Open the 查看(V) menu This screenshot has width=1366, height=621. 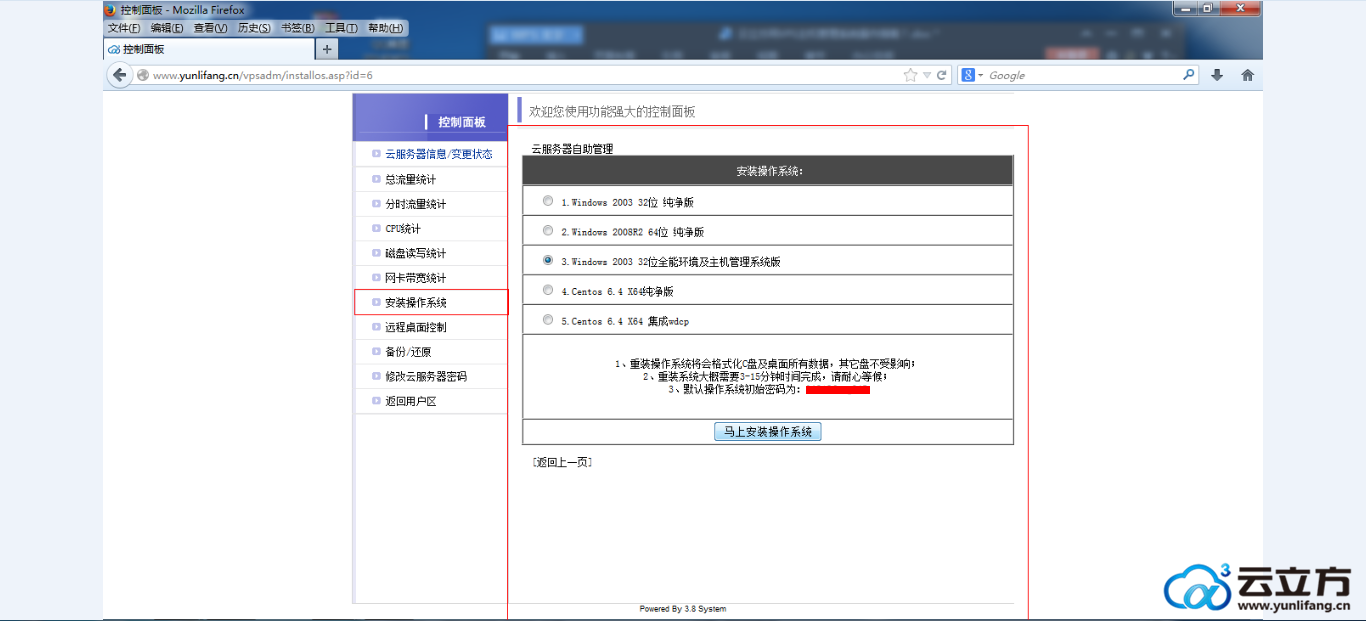coord(210,28)
